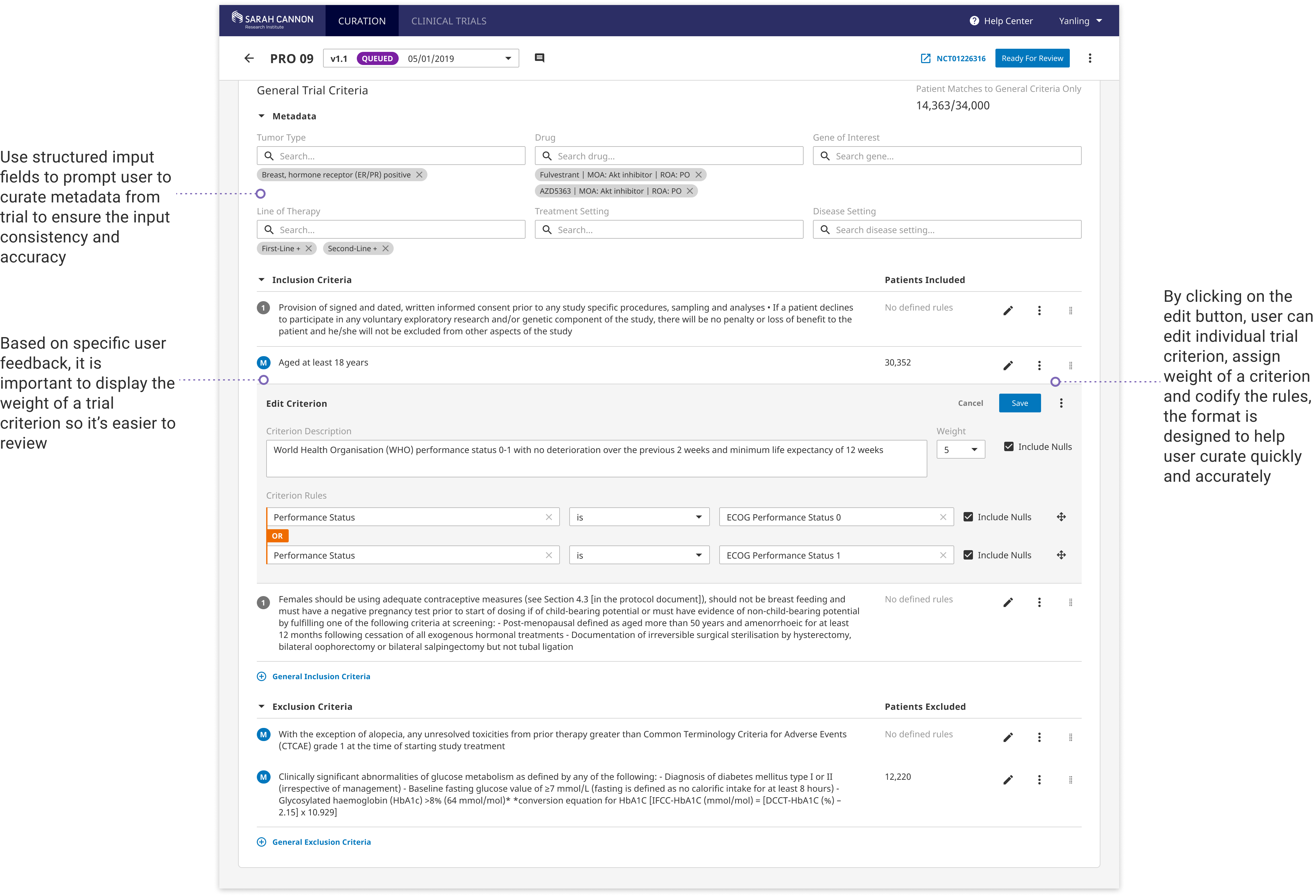Clear the ECOG Performance Status 0 value
Screen dimensions: 1316x896
click(x=943, y=516)
